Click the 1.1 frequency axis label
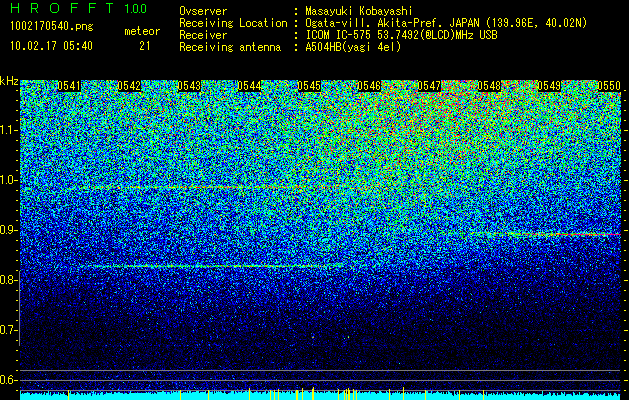This screenshot has width=629, height=400. (9, 130)
